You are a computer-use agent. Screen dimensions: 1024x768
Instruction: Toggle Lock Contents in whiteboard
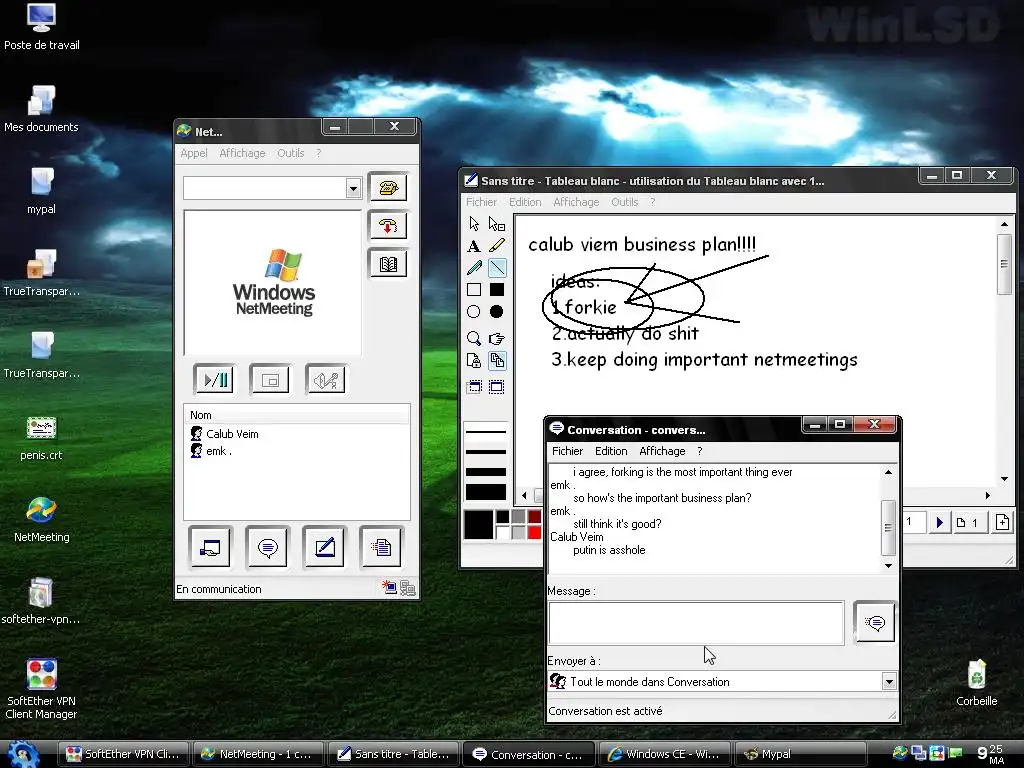pos(474,360)
